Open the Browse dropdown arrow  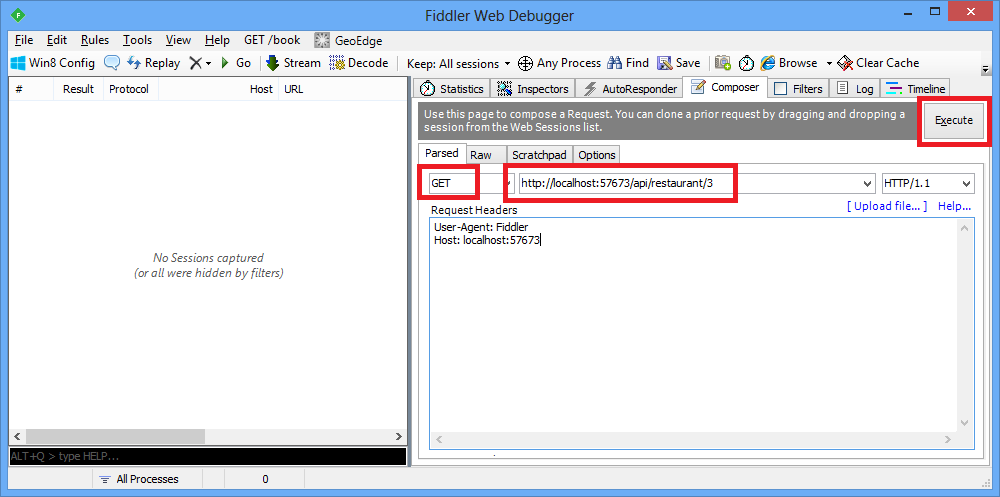click(829, 64)
